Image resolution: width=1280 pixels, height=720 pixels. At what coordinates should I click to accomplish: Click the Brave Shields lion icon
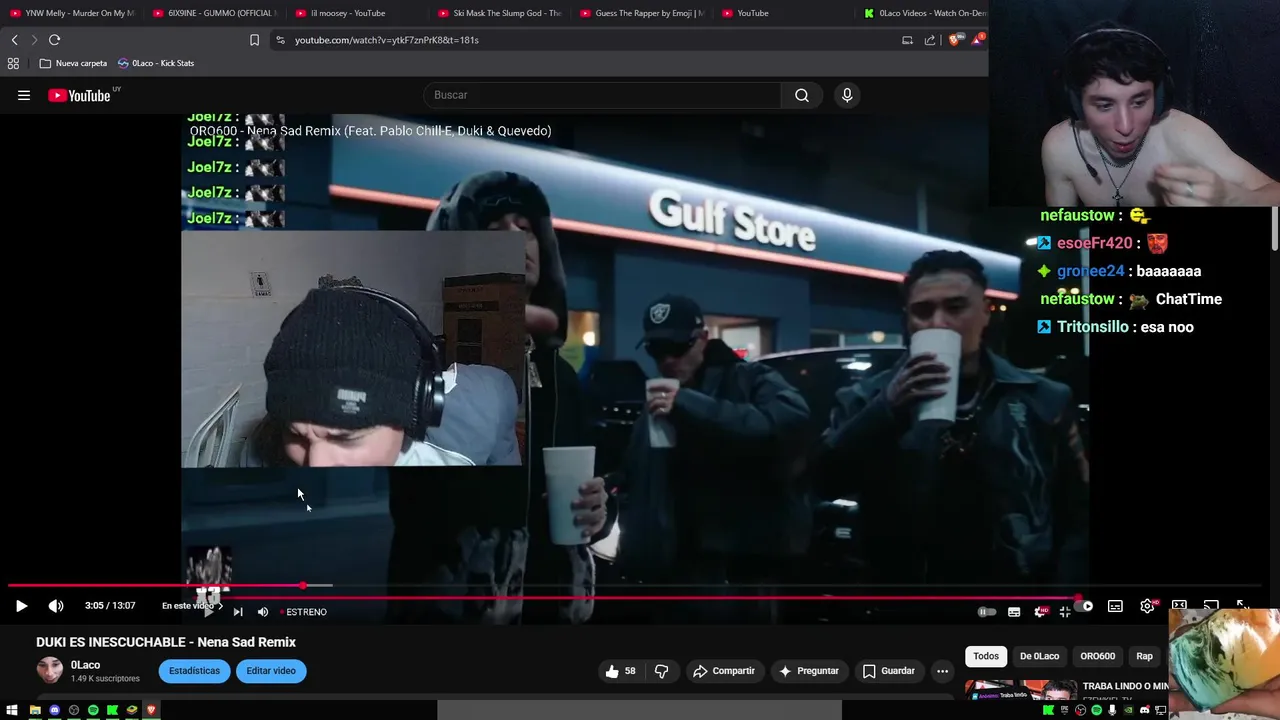tap(954, 40)
